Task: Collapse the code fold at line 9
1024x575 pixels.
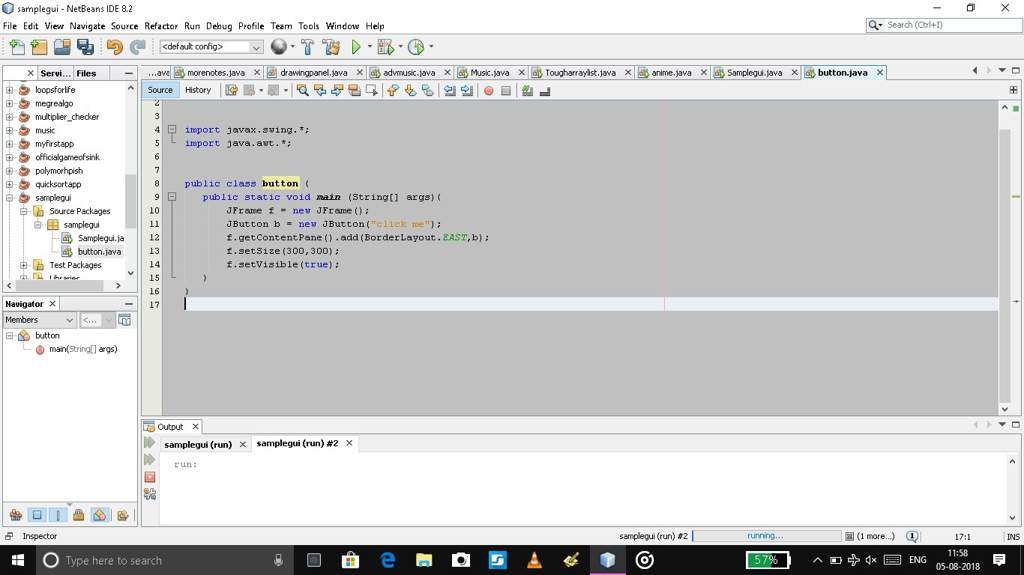Action: (x=172, y=197)
